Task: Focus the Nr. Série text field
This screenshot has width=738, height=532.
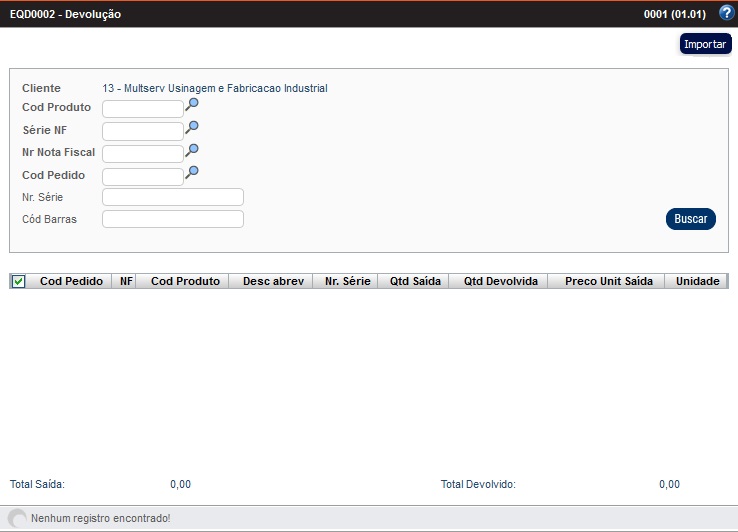Action: click(x=172, y=197)
